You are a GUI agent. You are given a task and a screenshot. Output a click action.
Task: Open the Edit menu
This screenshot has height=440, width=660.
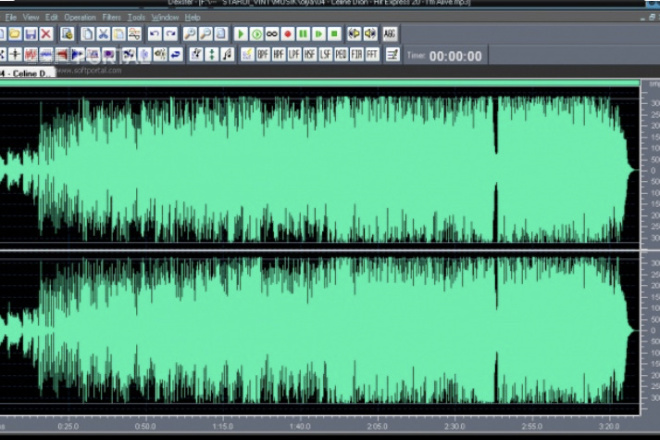point(51,17)
